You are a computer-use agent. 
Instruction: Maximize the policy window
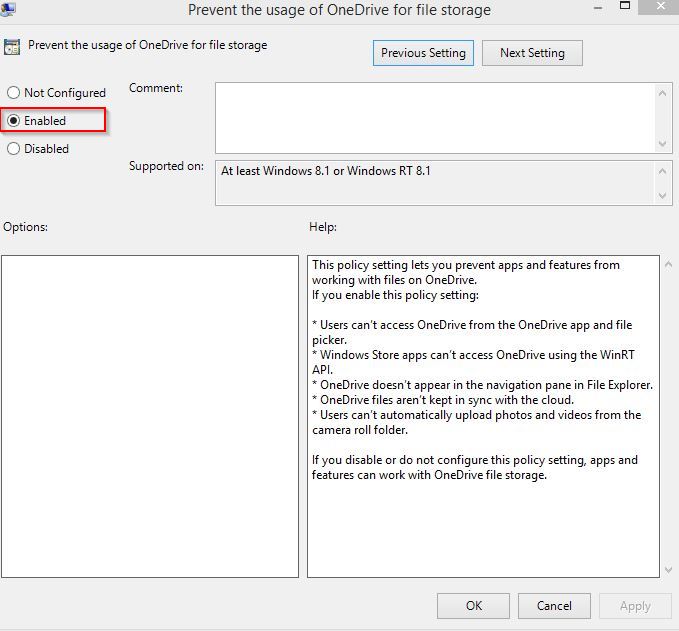click(x=625, y=6)
